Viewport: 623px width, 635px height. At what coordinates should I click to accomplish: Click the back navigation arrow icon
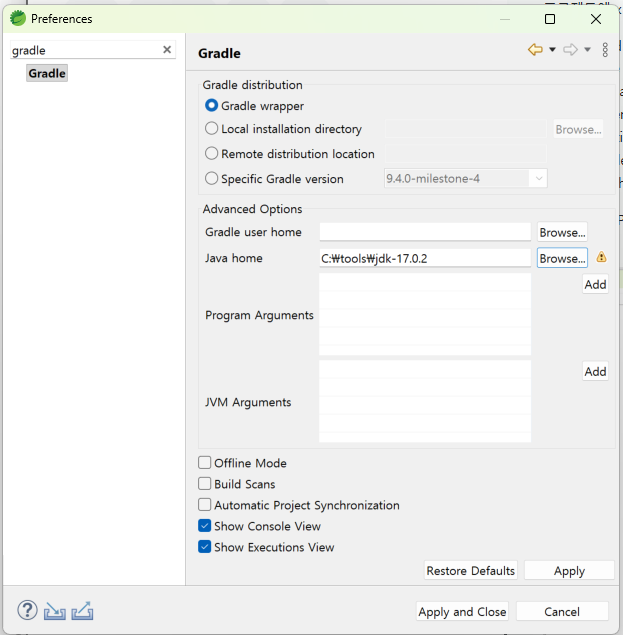point(536,50)
